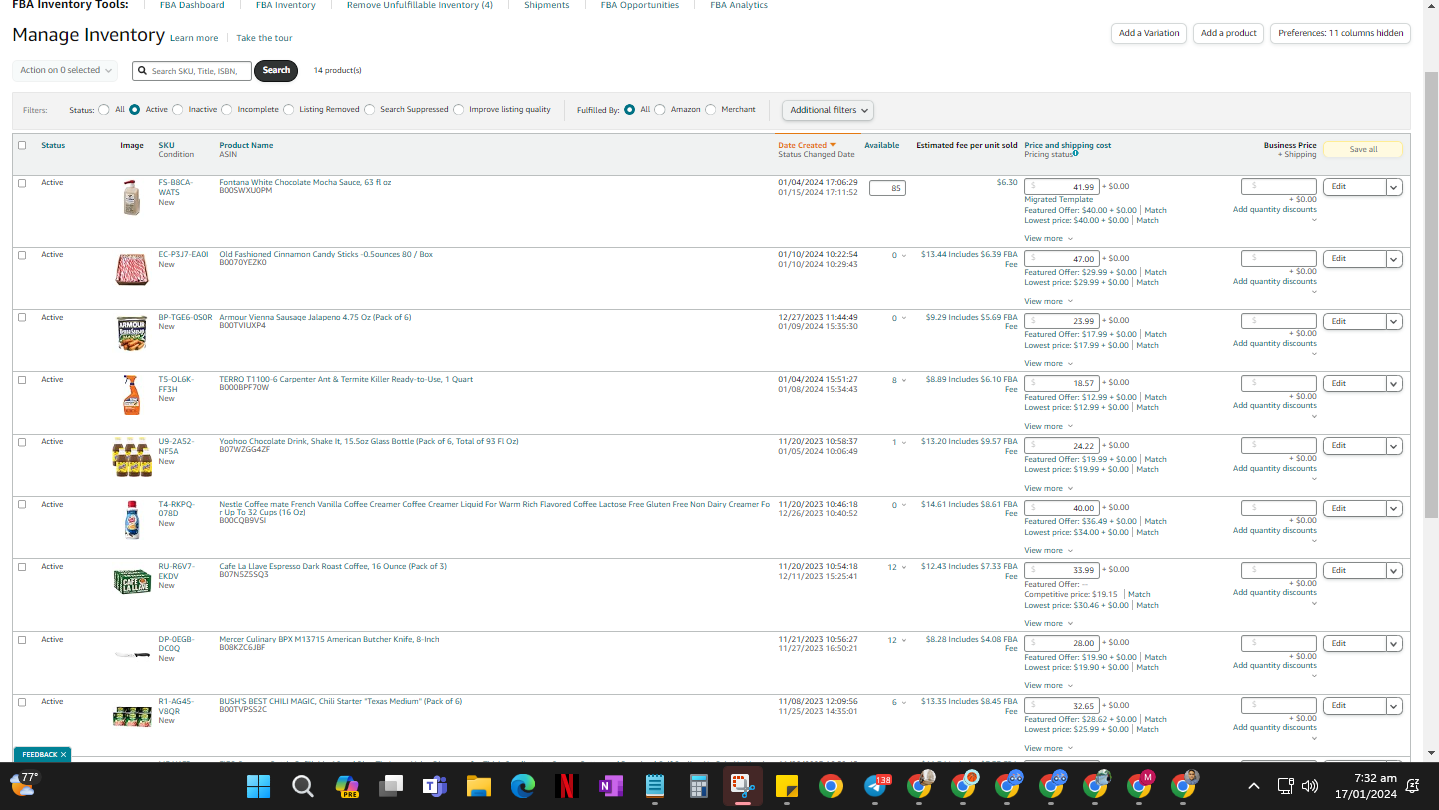Open Edit dropdown arrow for Fontana Mocha Sauce
Screen dimensions: 1439x810
(1394, 187)
